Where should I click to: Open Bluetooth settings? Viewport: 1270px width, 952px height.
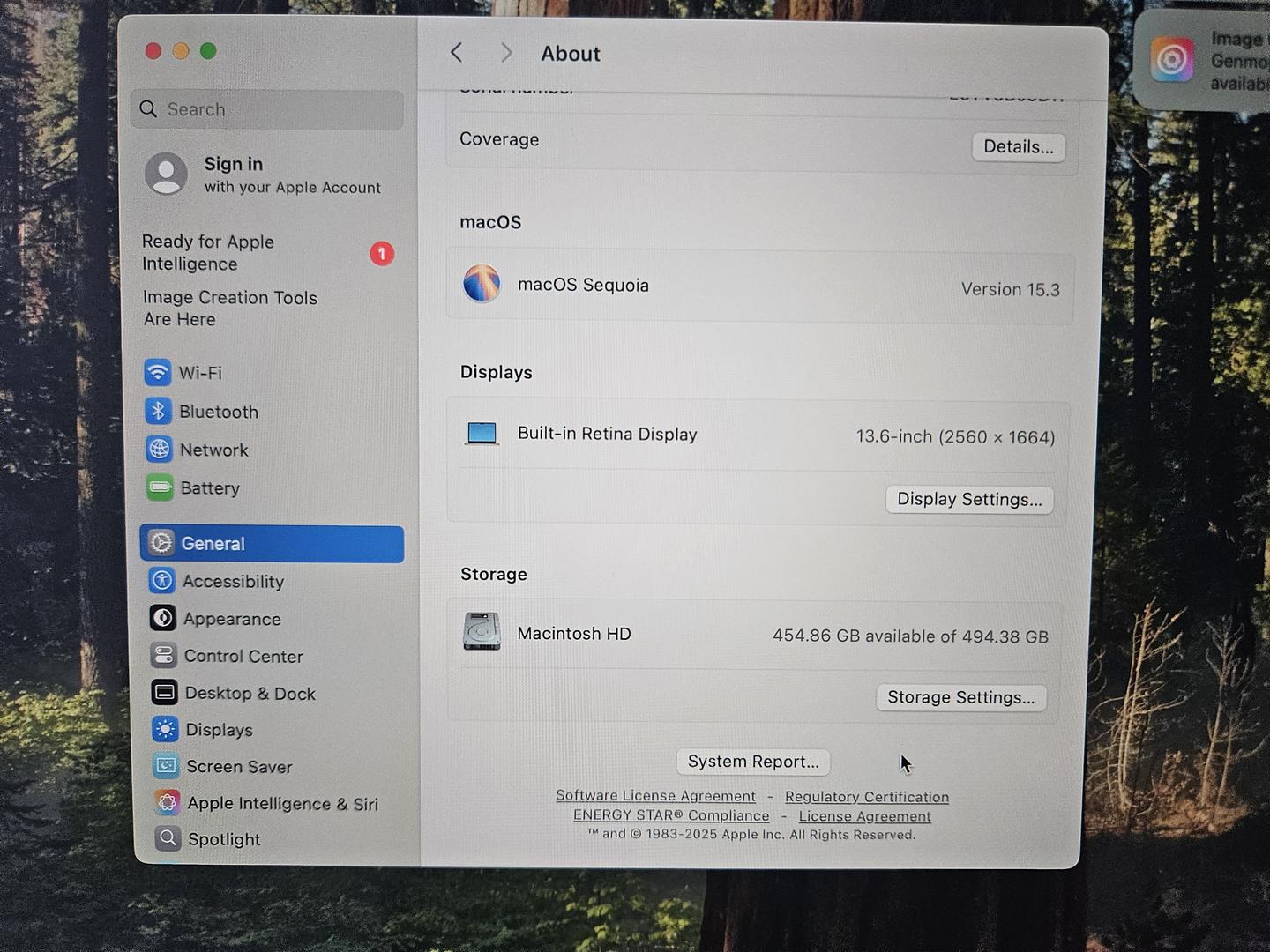(x=272, y=412)
